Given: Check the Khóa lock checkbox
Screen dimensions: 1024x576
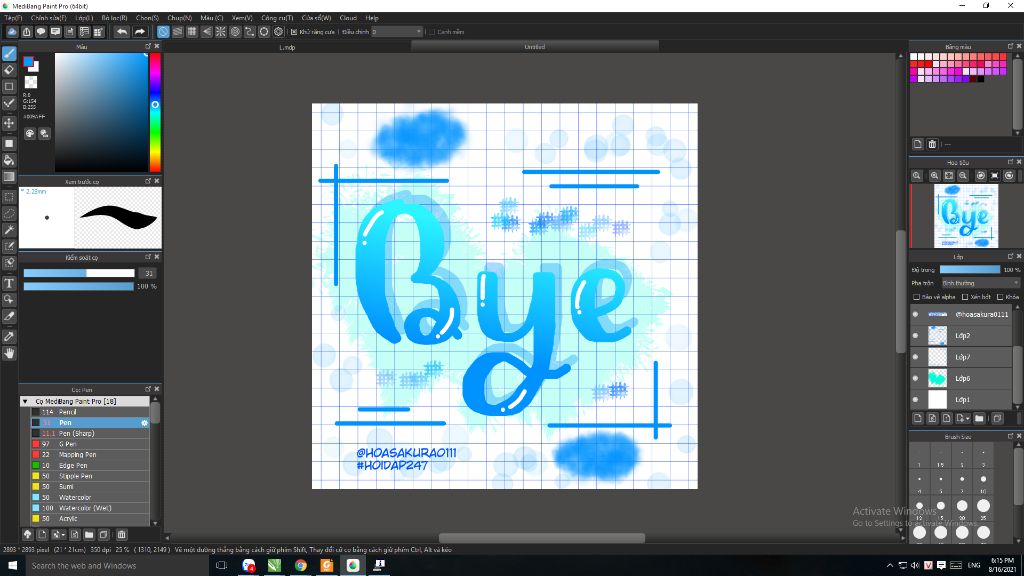Looking at the screenshot, I should [x=1000, y=297].
